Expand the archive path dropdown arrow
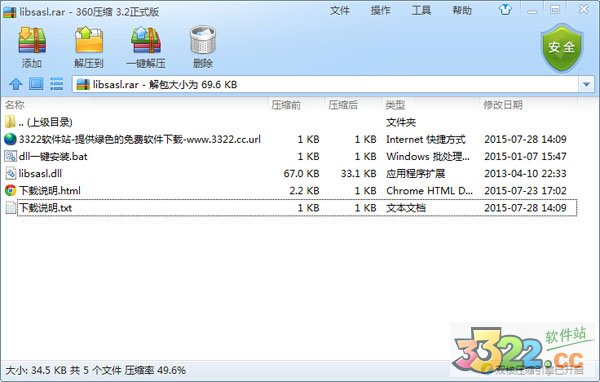The image size is (600, 382). [x=586, y=84]
